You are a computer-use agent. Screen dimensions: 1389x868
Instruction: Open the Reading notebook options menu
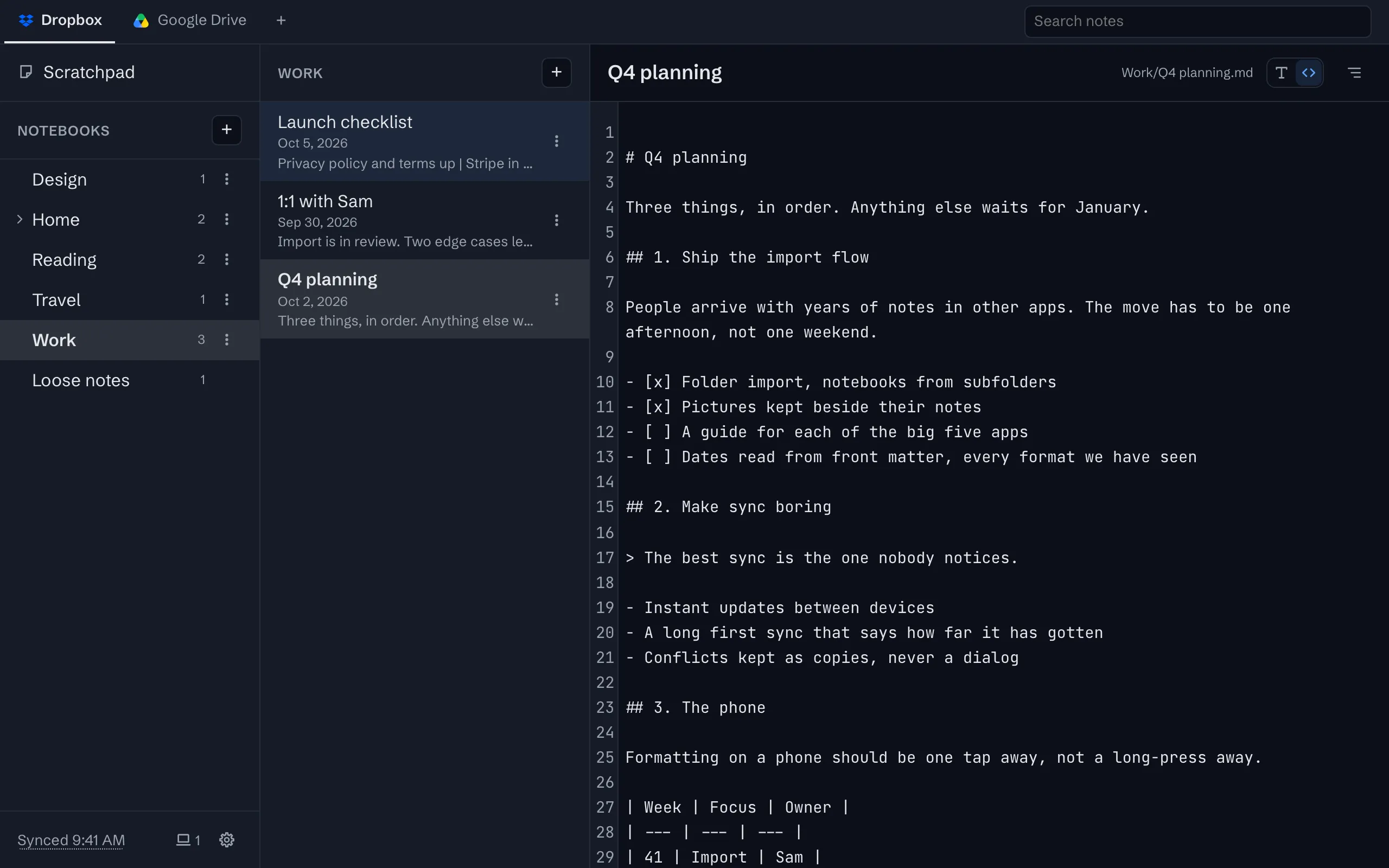click(x=227, y=259)
